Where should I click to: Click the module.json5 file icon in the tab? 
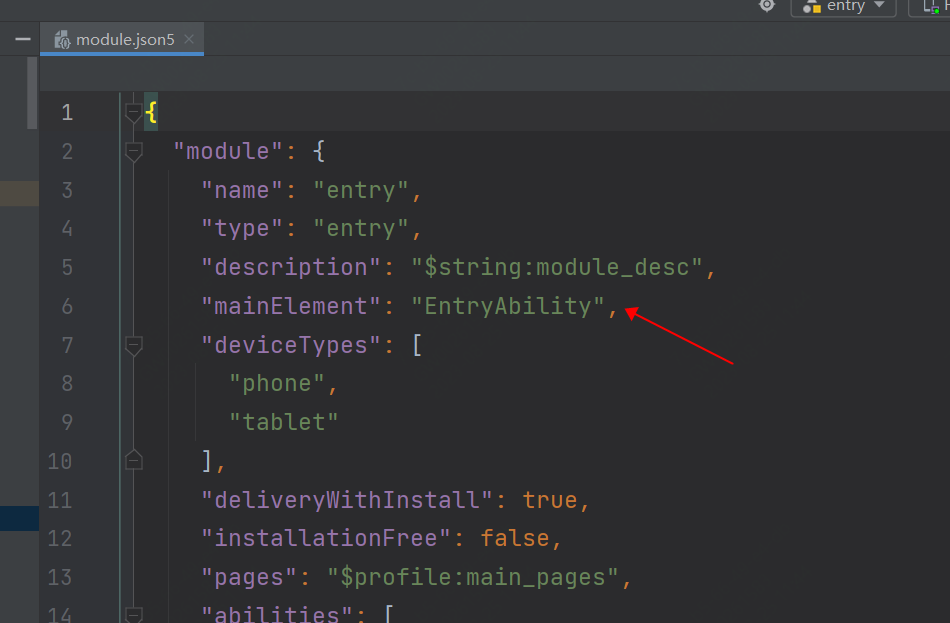point(62,40)
